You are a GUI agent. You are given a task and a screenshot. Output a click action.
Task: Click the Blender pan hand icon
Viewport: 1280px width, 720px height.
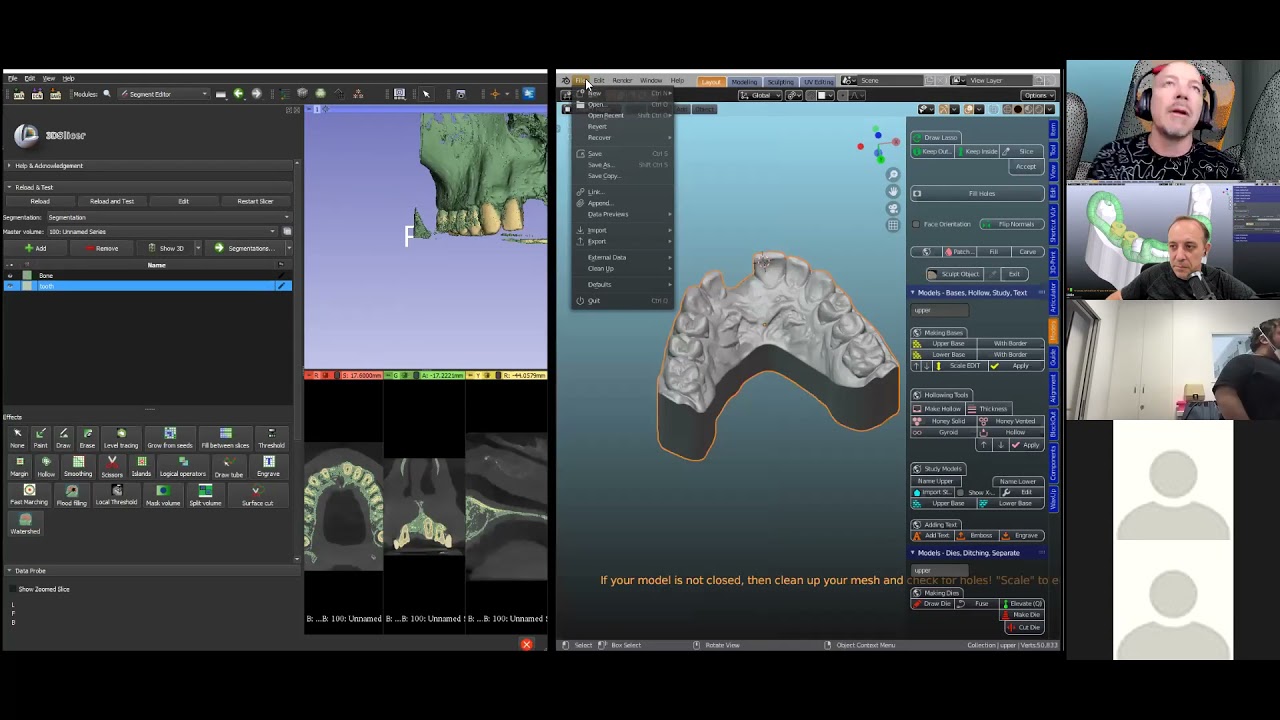tap(893, 191)
